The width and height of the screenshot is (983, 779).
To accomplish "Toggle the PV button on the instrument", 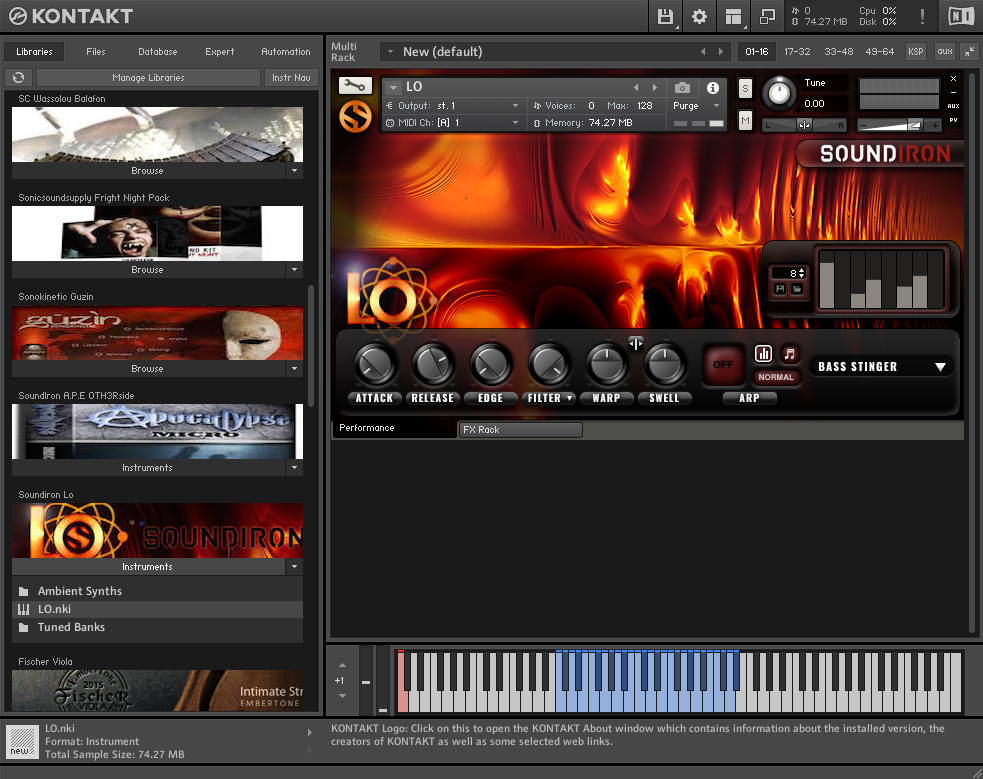I will (954, 120).
